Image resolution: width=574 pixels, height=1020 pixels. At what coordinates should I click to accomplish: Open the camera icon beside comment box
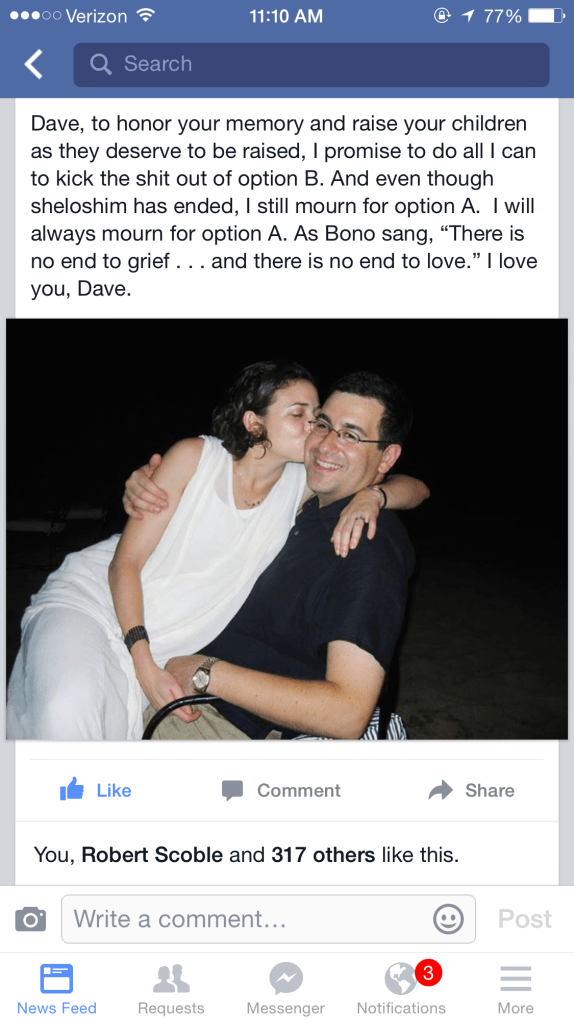point(31,919)
